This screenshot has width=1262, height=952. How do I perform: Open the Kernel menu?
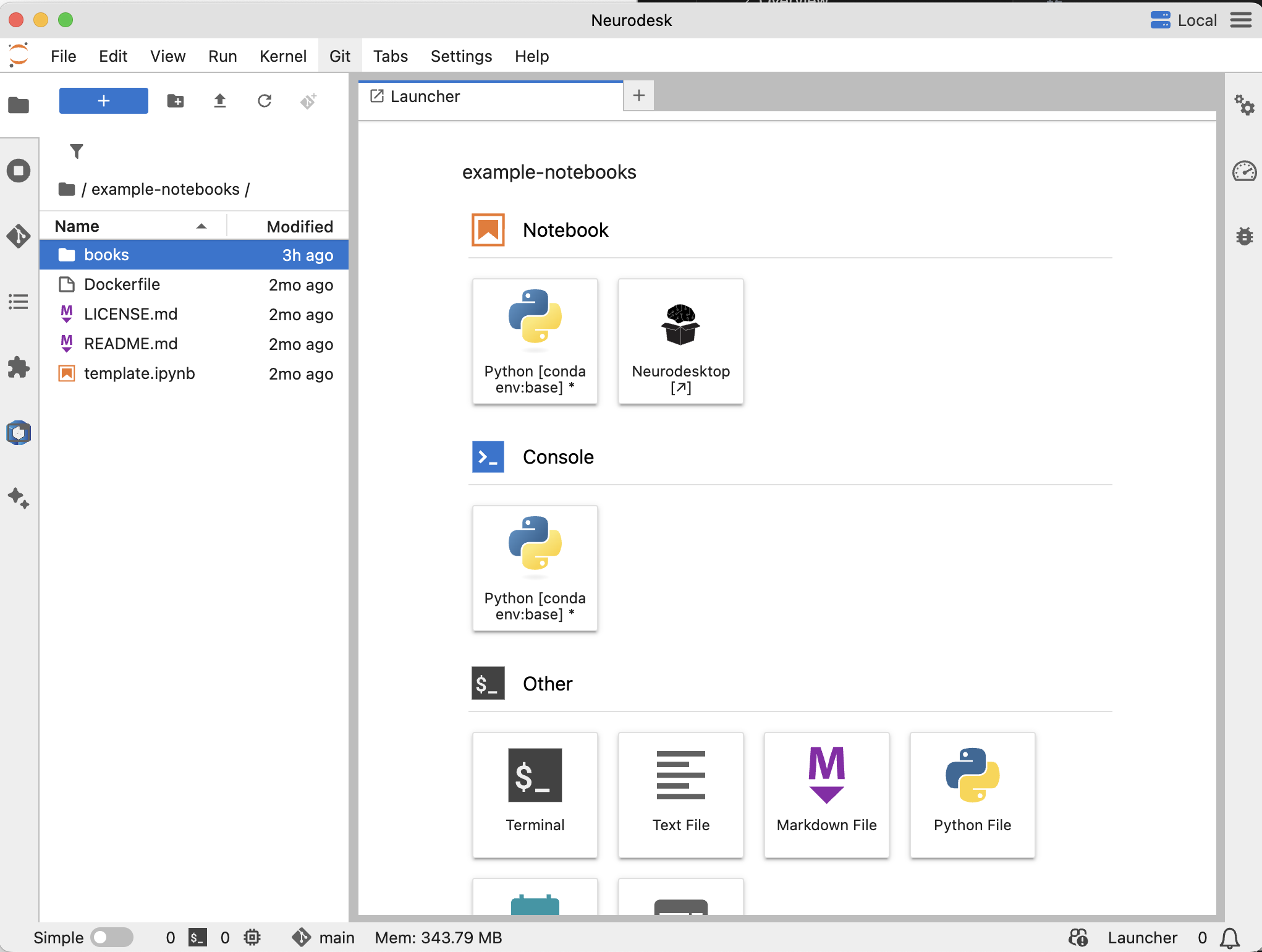(x=282, y=56)
